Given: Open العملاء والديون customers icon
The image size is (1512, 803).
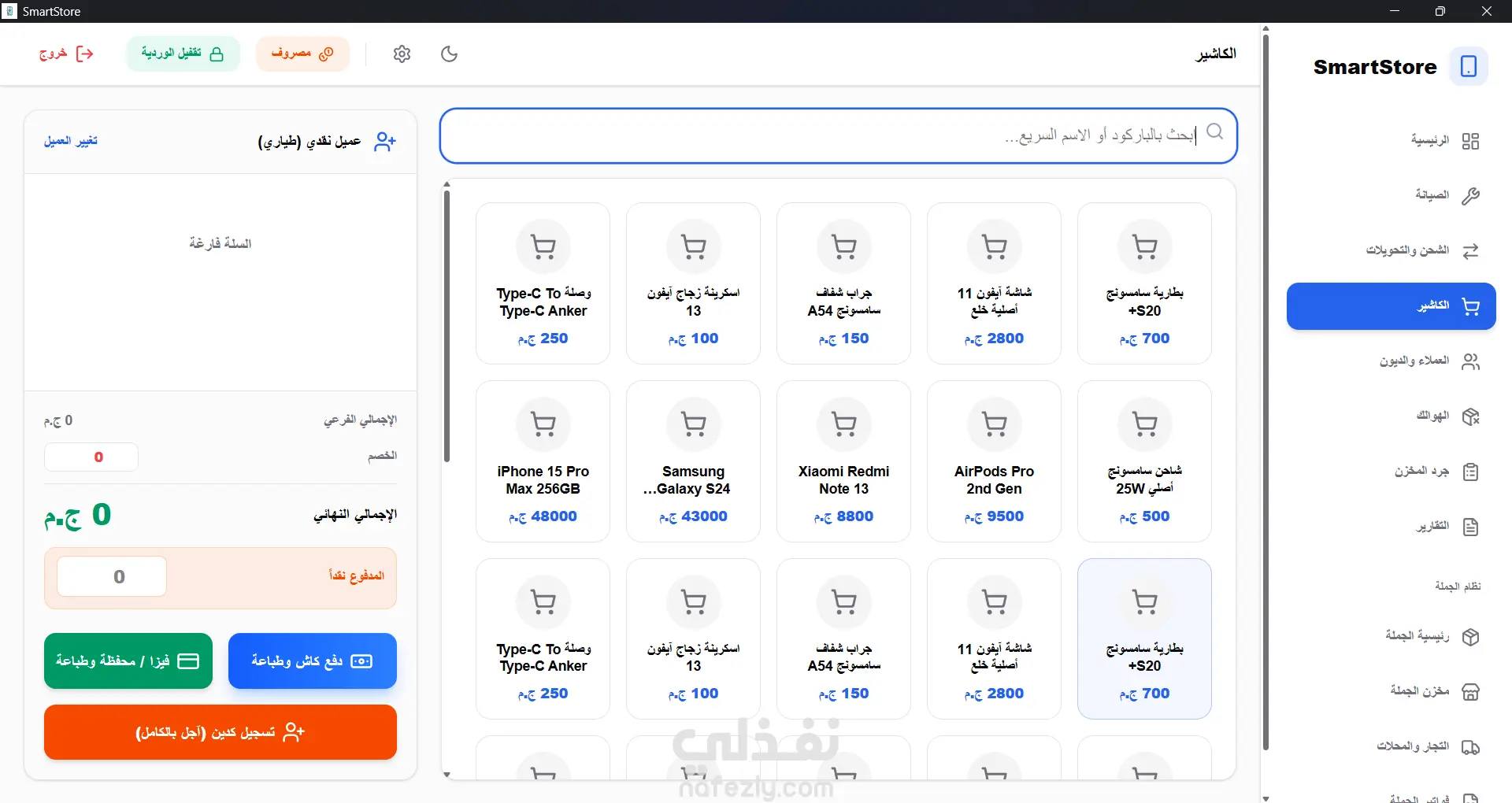Looking at the screenshot, I should click(1470, 361).
